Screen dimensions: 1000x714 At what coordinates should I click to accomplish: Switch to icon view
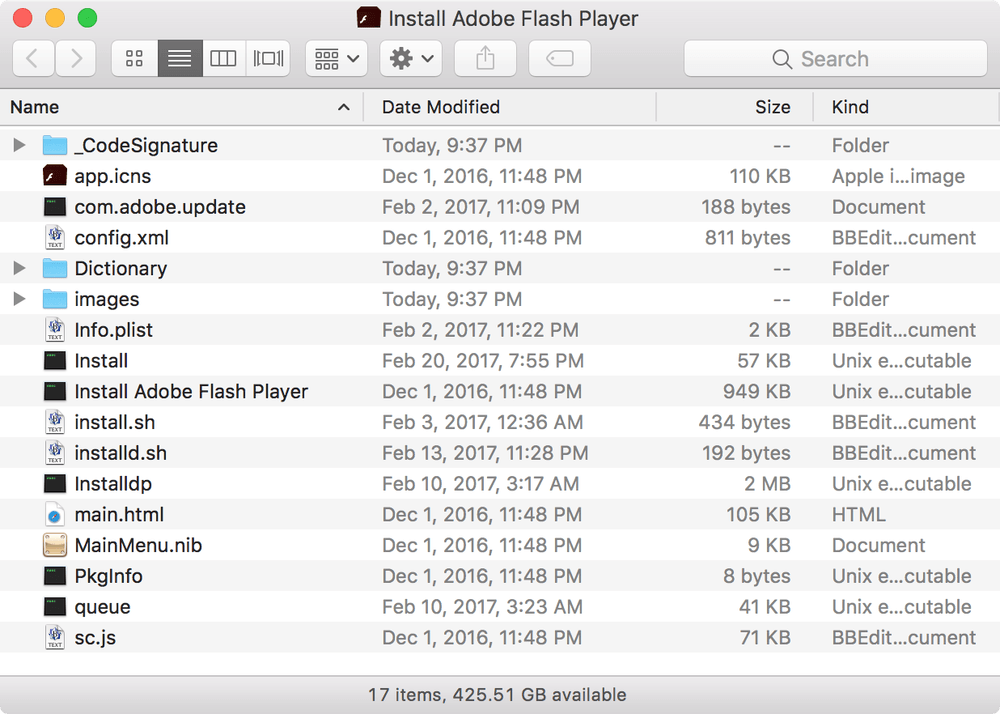tap(134, 59)
